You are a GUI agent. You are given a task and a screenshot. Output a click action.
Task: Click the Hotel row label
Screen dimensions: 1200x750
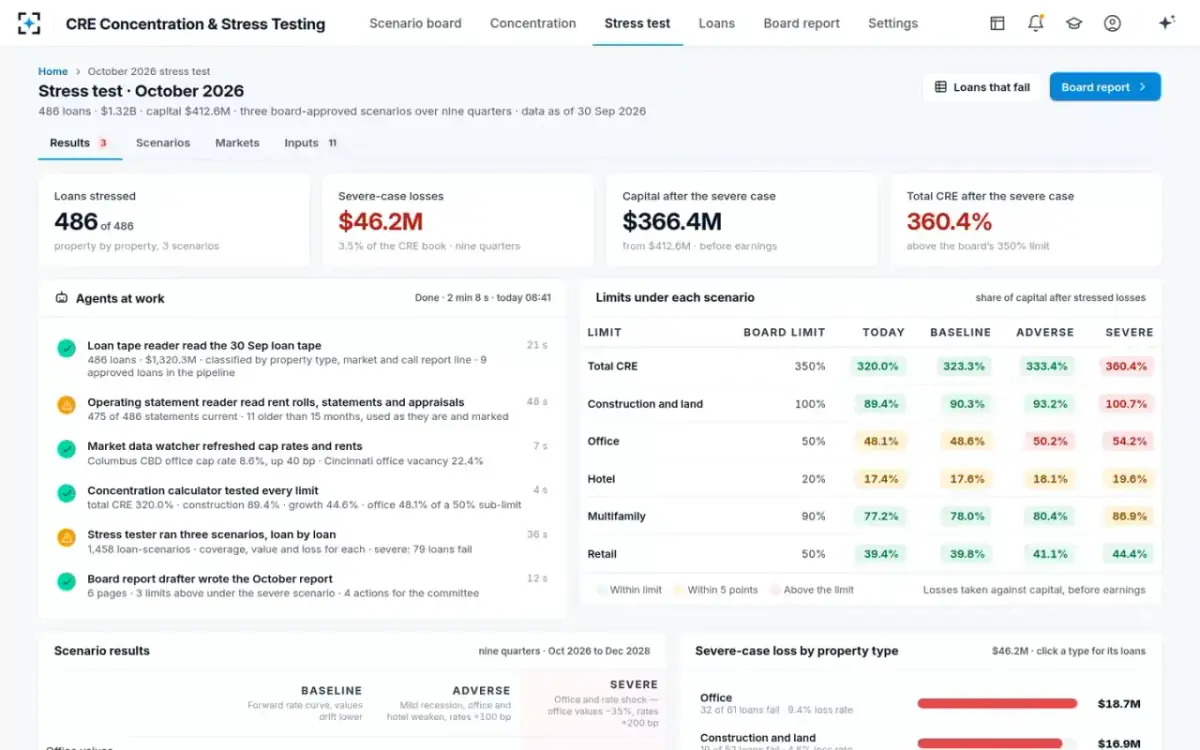click(x=601, y=479)
